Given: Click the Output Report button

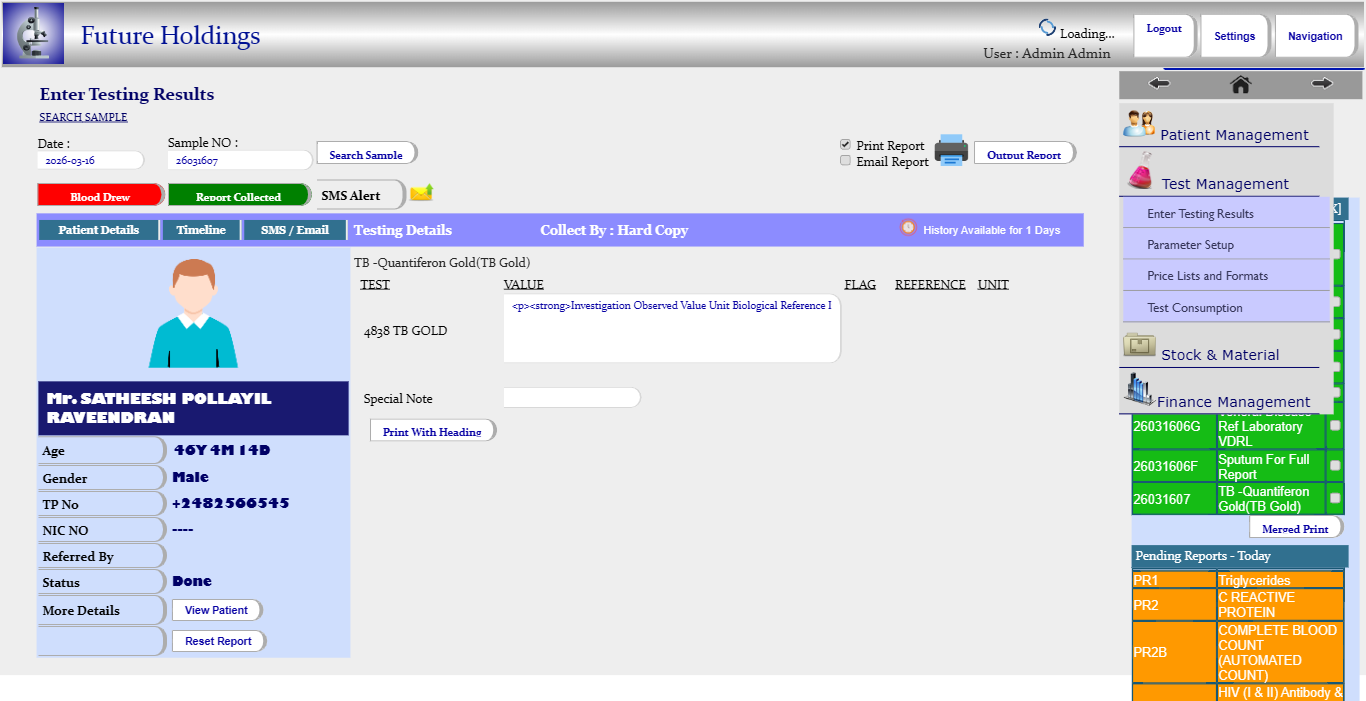Looking at the screenshot, I should pos(1023,154).
